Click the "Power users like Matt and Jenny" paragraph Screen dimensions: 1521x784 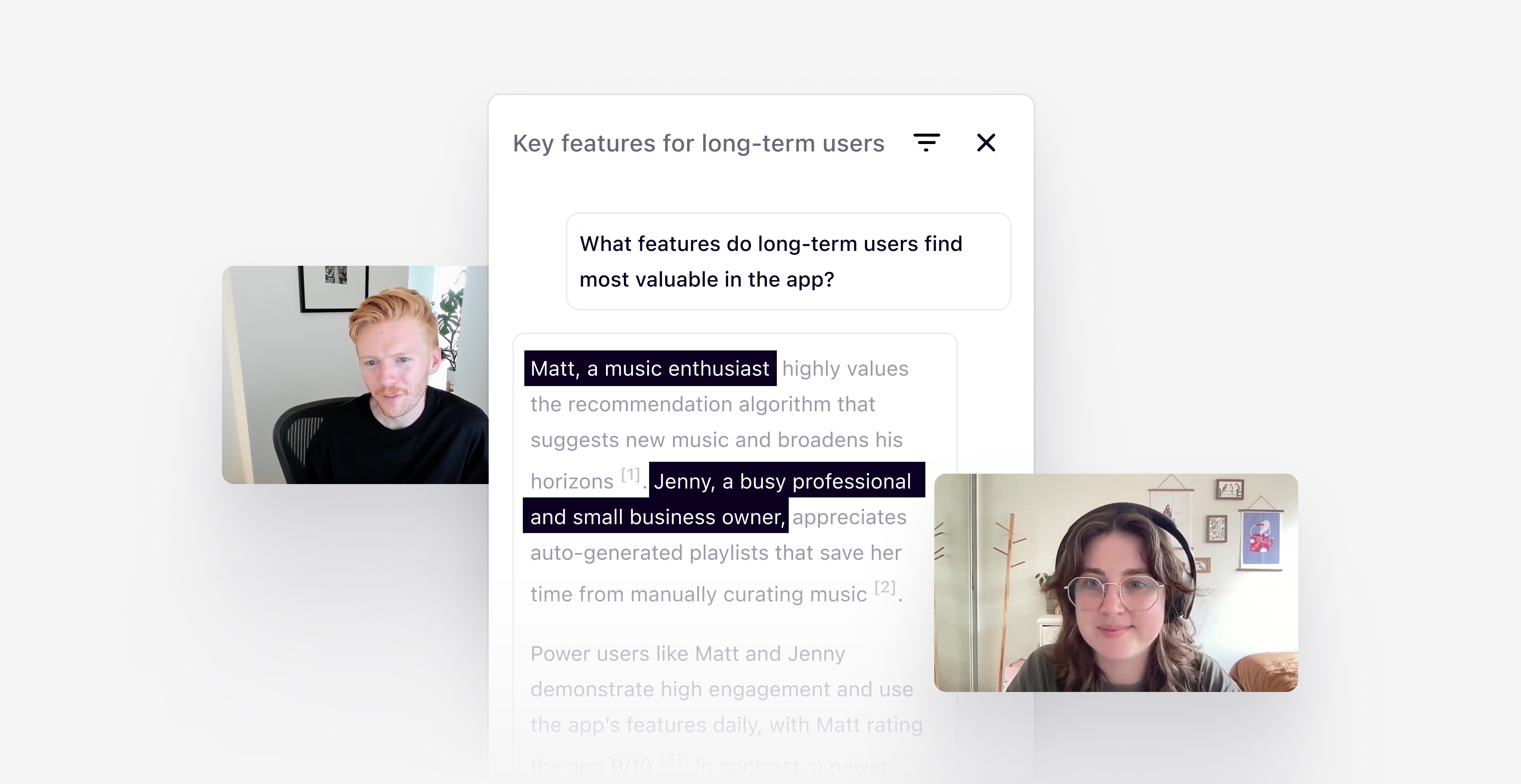pyautogui.click(x=688, y=654)
